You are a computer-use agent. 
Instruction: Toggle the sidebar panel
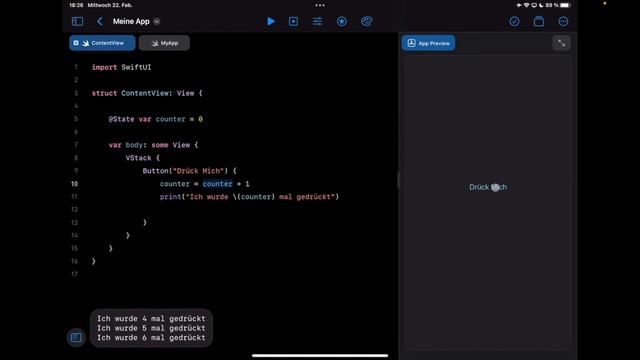77,21
